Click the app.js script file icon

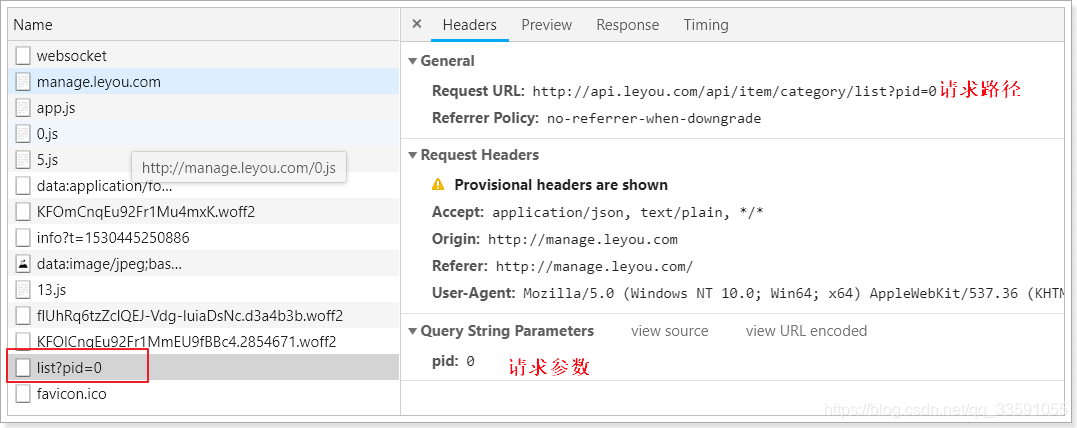click(x=23, y=108)
